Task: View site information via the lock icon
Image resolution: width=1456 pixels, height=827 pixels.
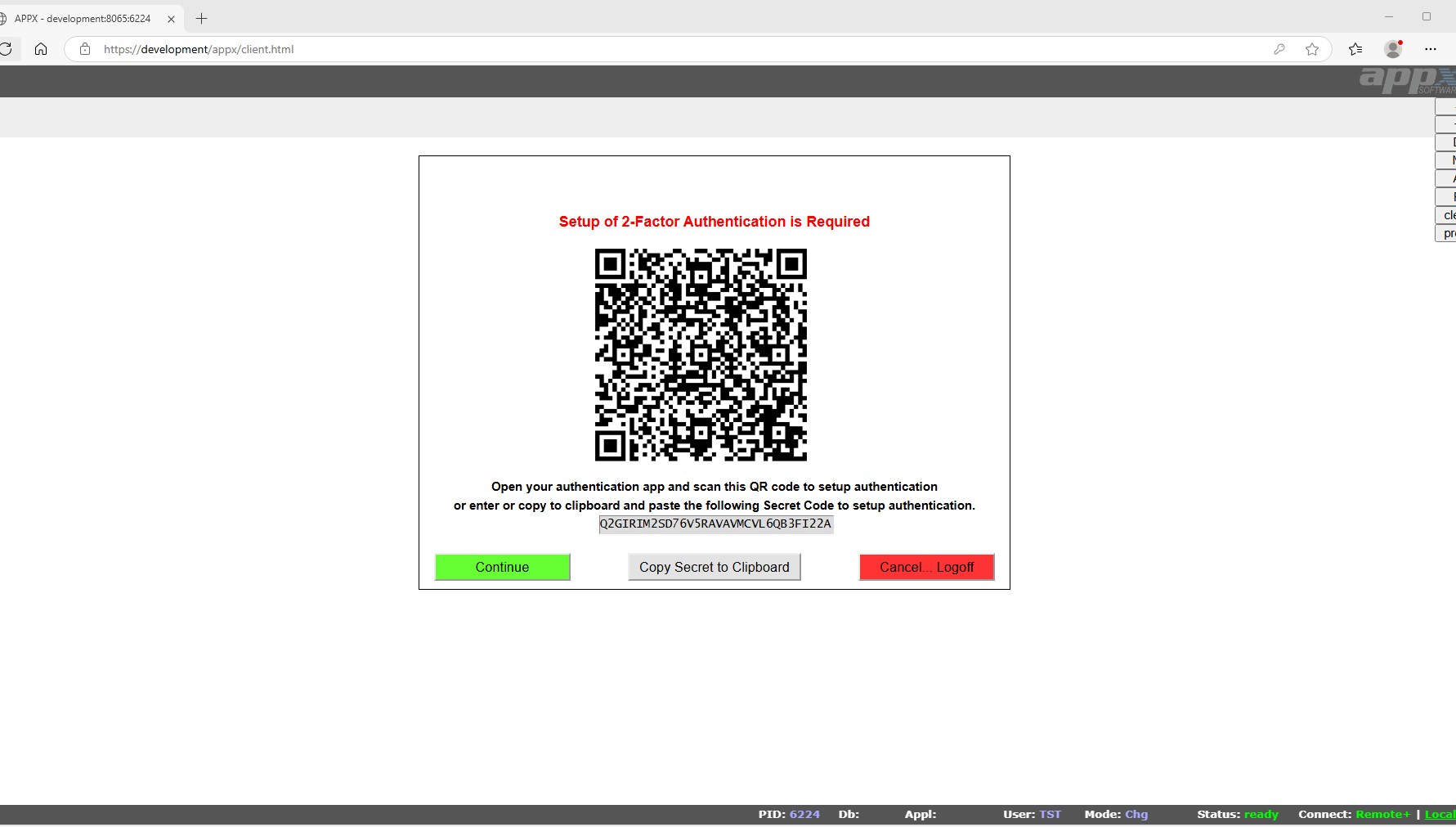Action: [x=85, y=49]
